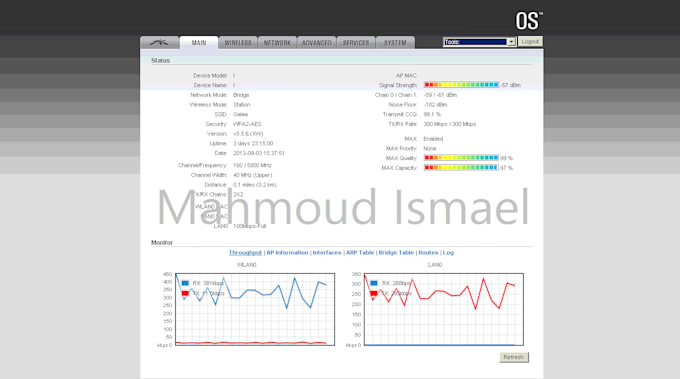
Task: Open the Routes link
Action: [428, 252]
